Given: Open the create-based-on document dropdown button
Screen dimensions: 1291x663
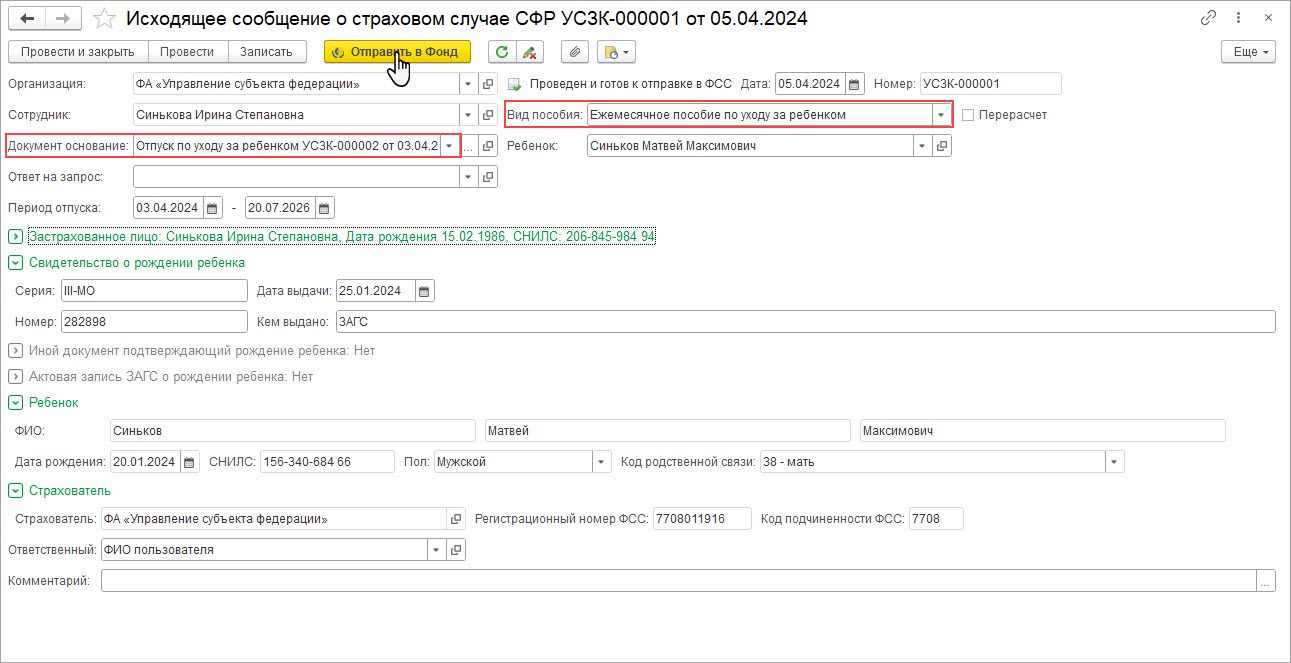Looking at the screenshot, I should coord(615,52).
